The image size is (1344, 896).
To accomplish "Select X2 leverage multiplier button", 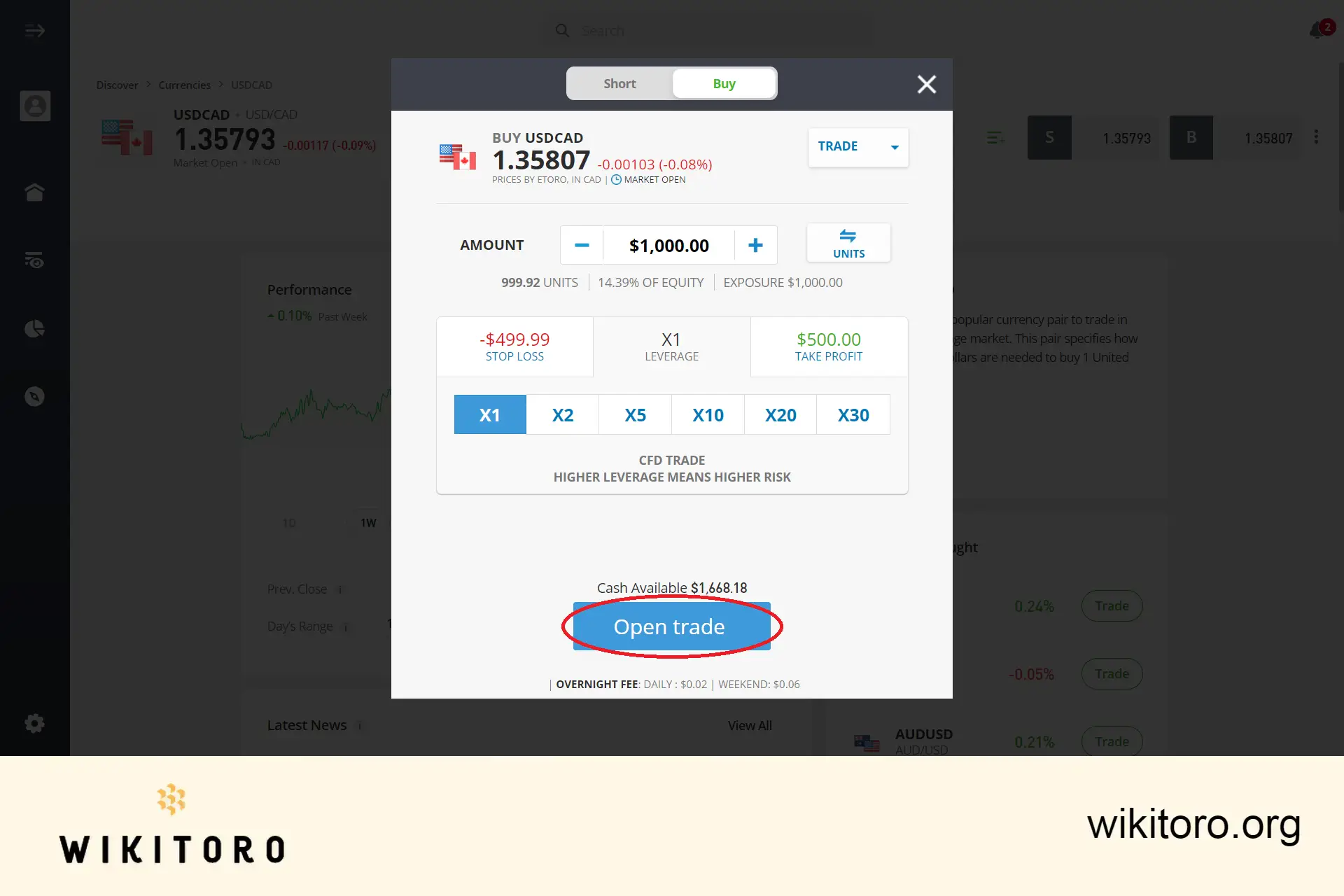I will click(562, 414).
